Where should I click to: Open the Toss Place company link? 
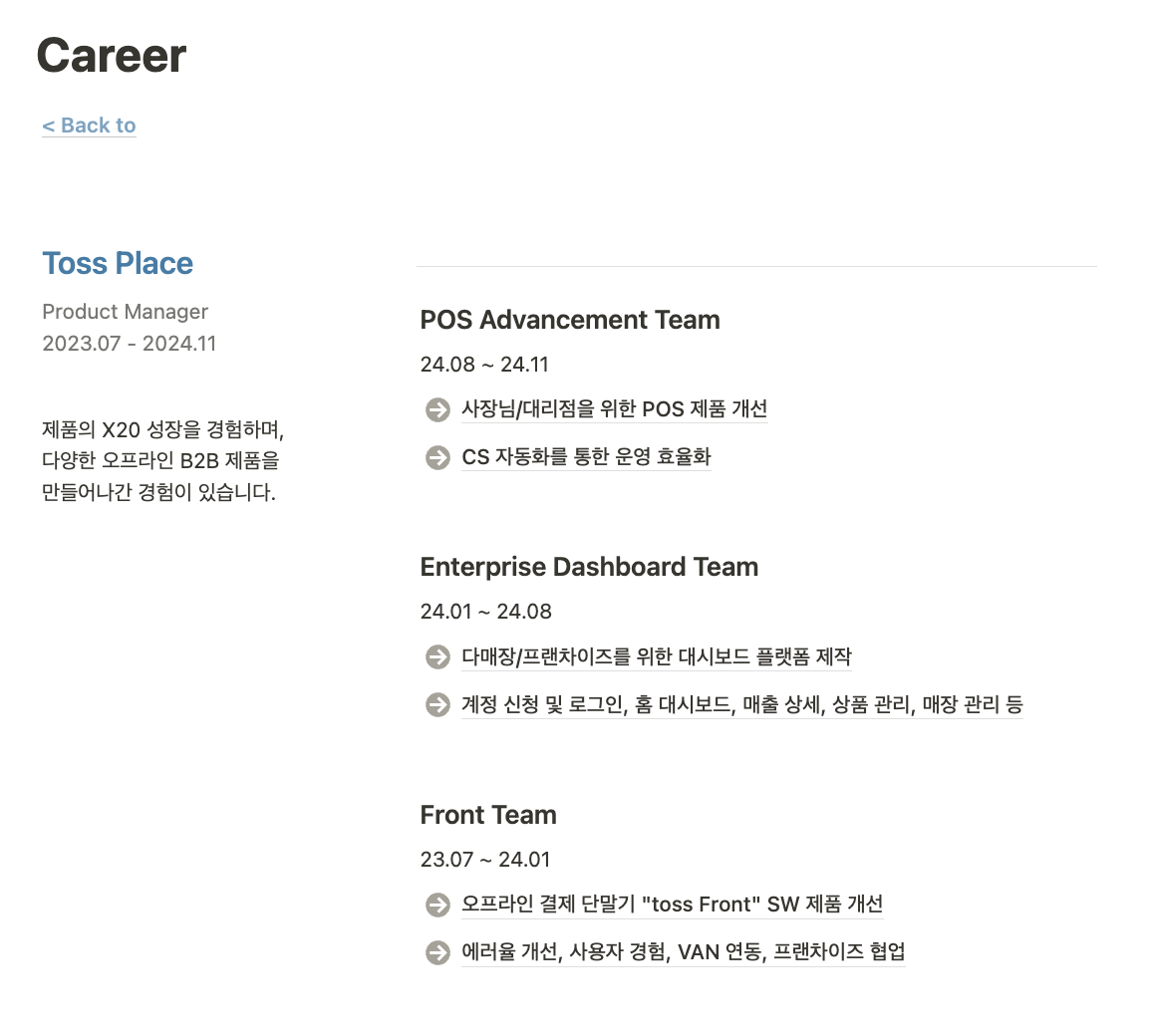[118, 264]
